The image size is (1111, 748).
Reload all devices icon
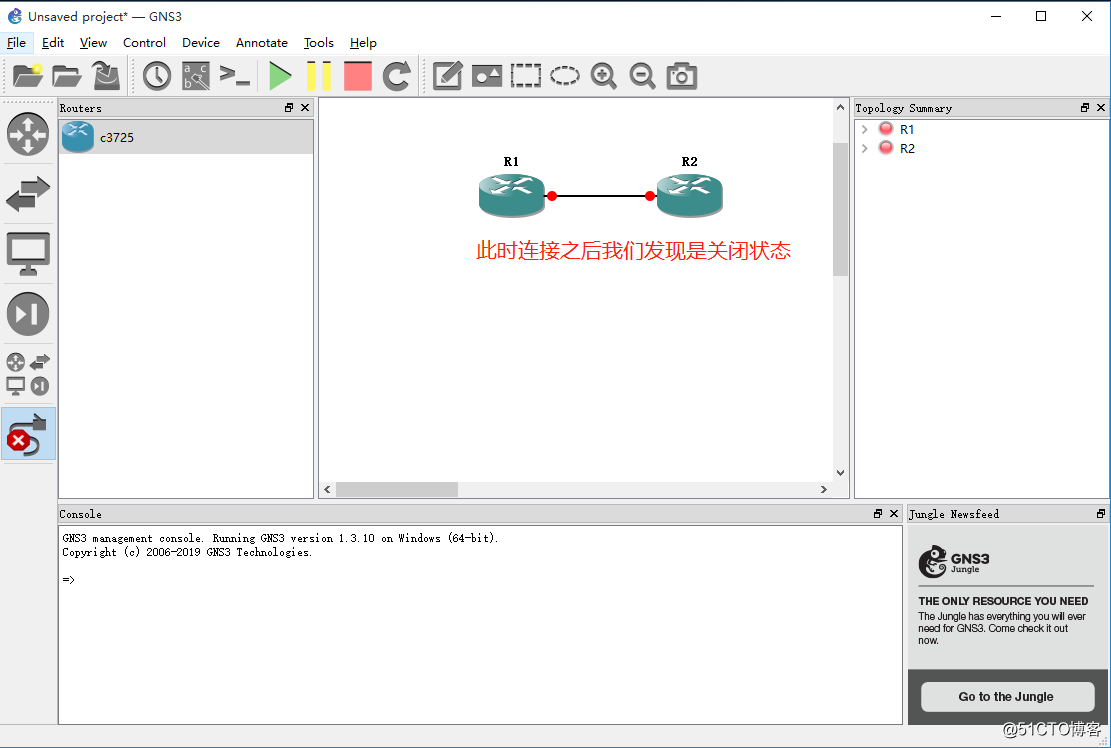click(x=397, y=76)
